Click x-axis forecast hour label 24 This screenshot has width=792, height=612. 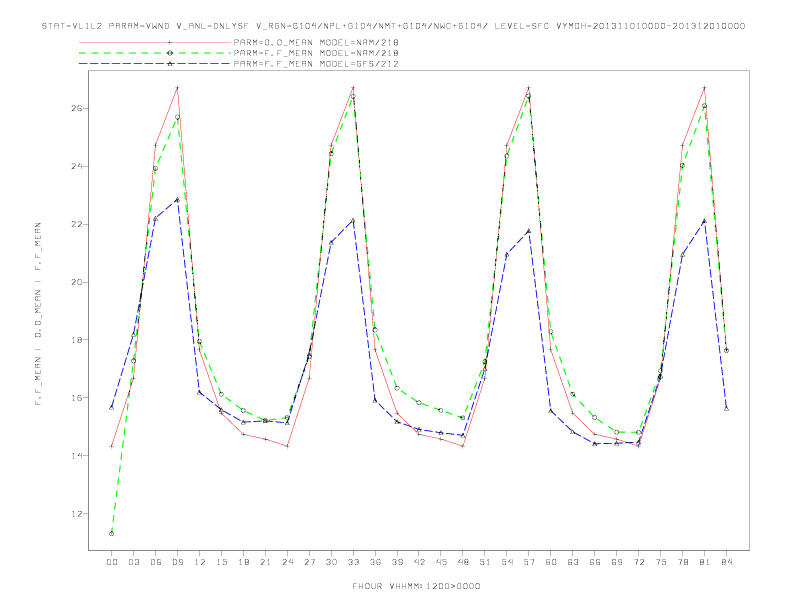pos(287,562)
